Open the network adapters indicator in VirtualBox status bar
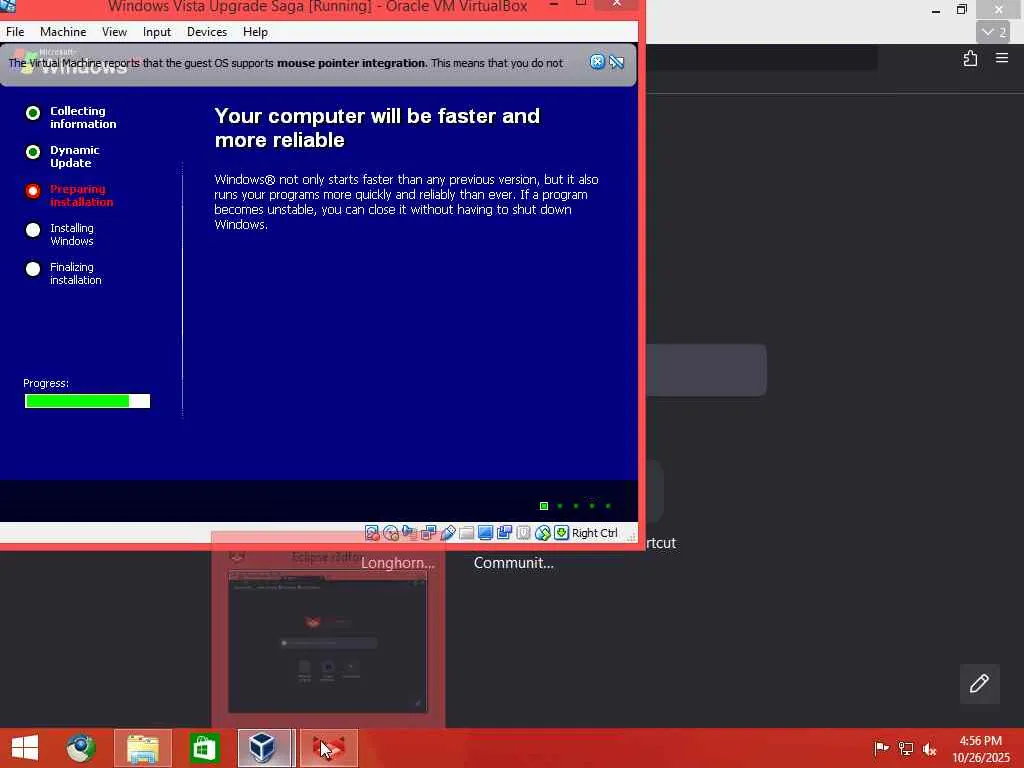Viewport: 1024px width, 768px height. [428, 533]
